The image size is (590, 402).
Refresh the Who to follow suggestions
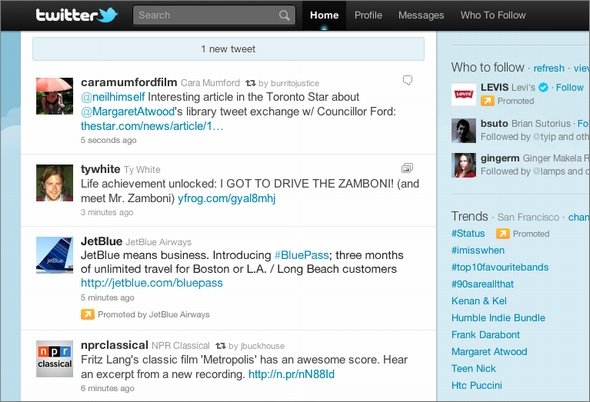(x=549, y=68)
